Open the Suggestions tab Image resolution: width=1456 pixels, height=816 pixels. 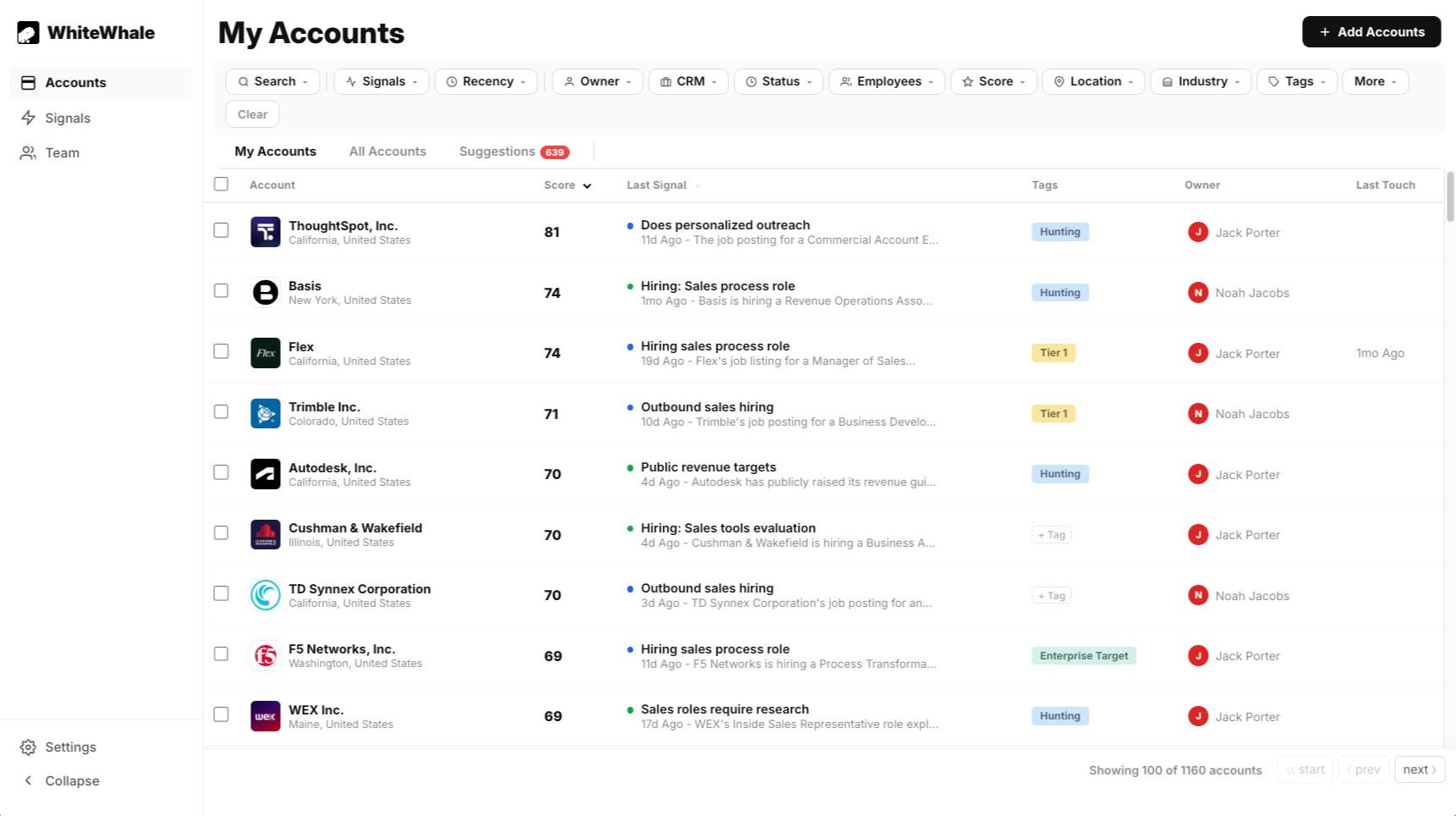[514, 152]
